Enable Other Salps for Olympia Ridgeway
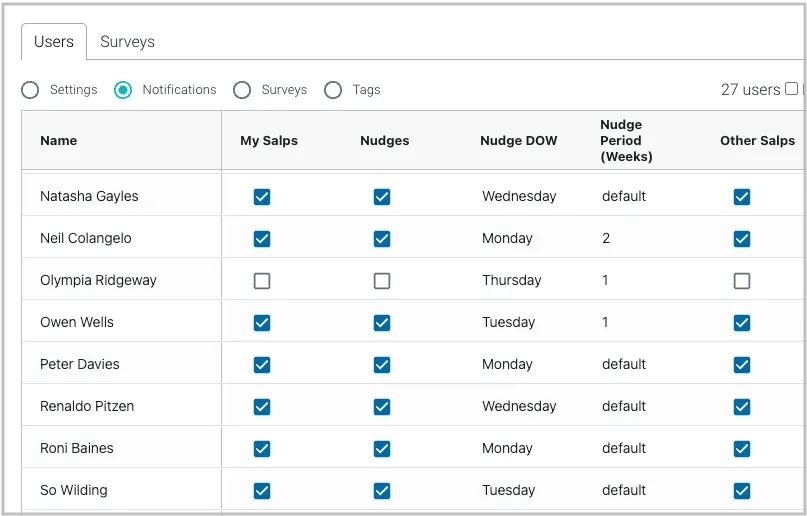The image size is (807, 516). [x=742, y=281]
